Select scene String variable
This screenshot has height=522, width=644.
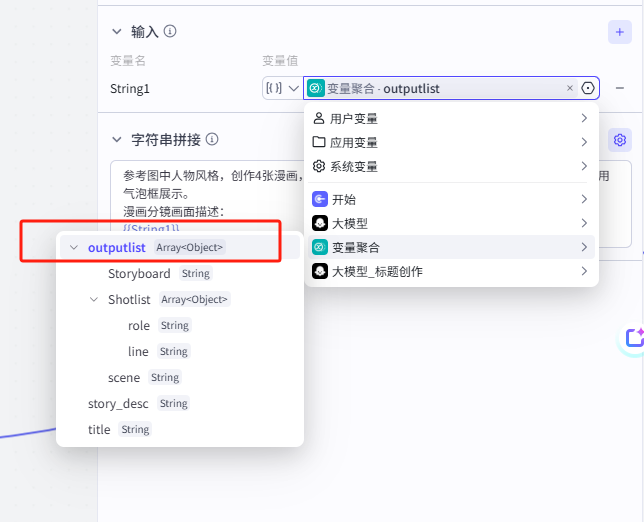145,377
